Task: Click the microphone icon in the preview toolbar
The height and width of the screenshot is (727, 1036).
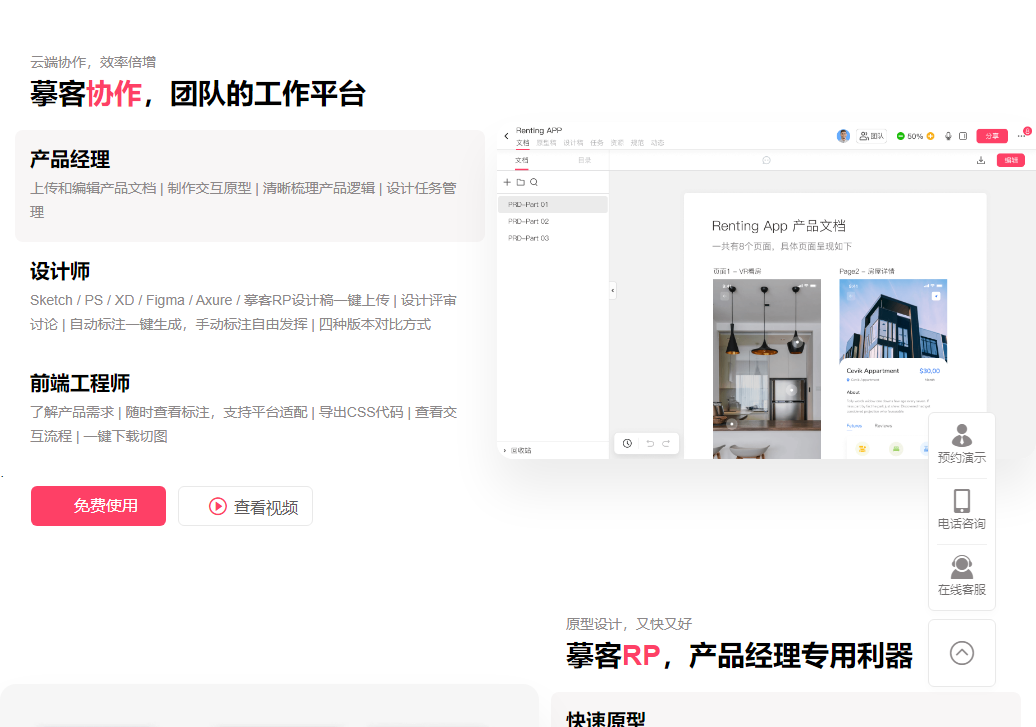Action: click(948, 136)
